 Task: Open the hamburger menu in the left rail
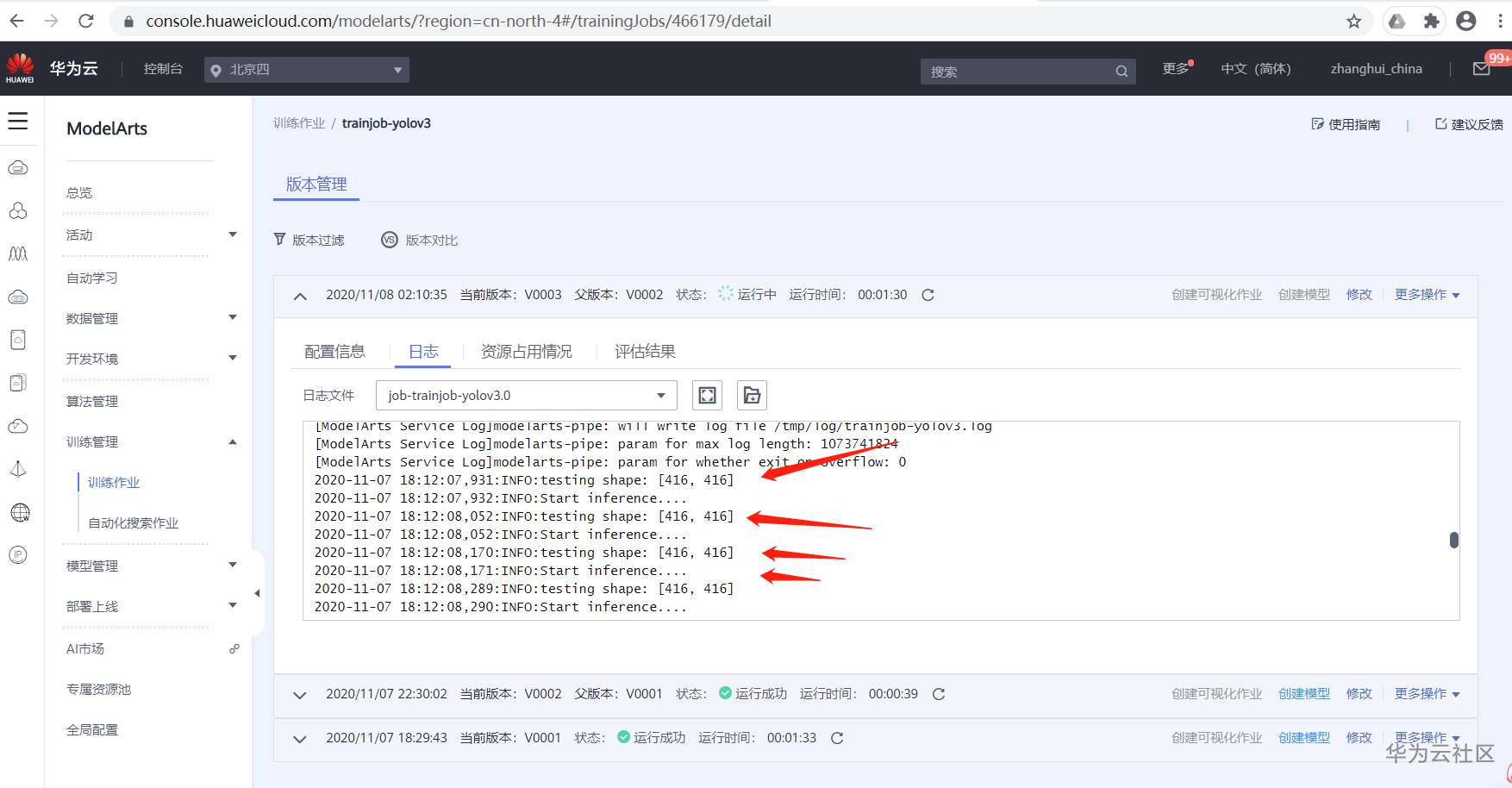tap(18, 121)
